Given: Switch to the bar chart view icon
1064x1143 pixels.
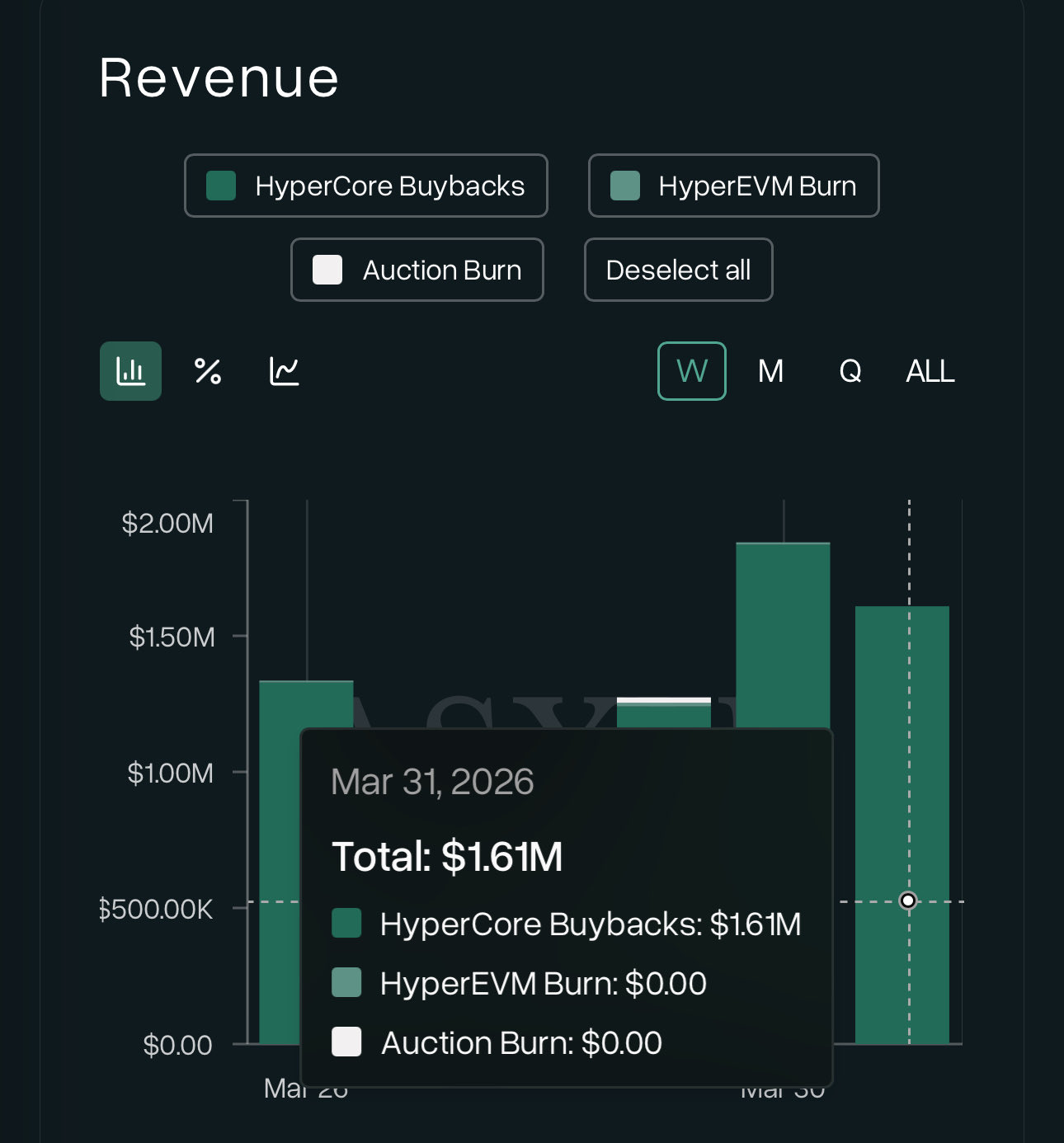Looking at the screenshot, I should tap(130, 371).
